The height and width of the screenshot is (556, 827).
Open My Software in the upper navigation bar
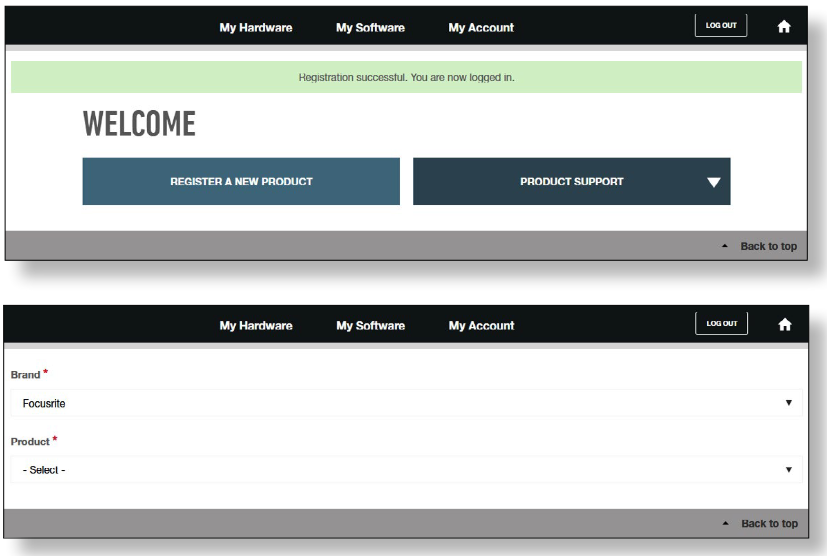click(x=370, y=28)
